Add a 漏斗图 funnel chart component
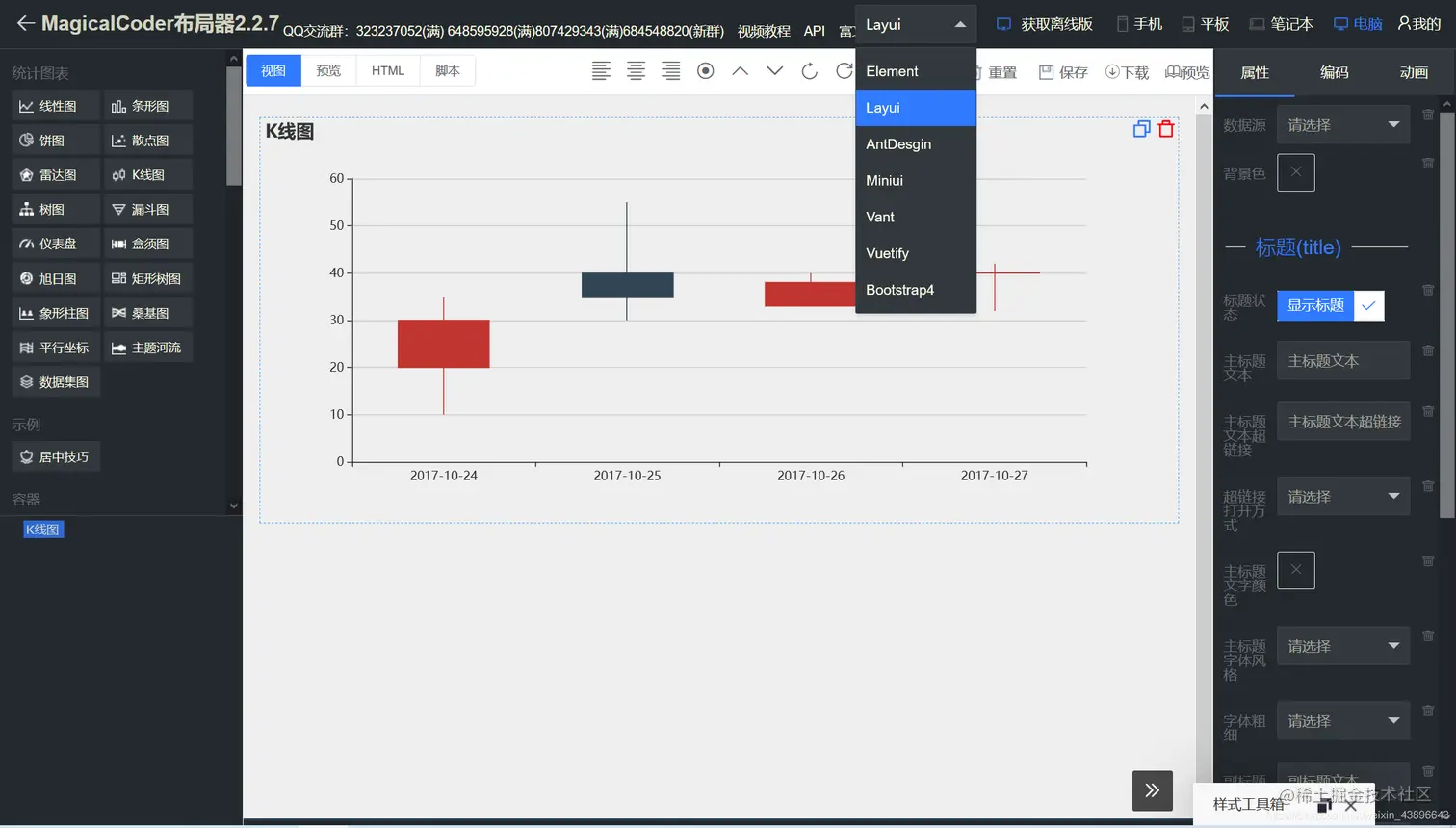 (x=148, y=209)
